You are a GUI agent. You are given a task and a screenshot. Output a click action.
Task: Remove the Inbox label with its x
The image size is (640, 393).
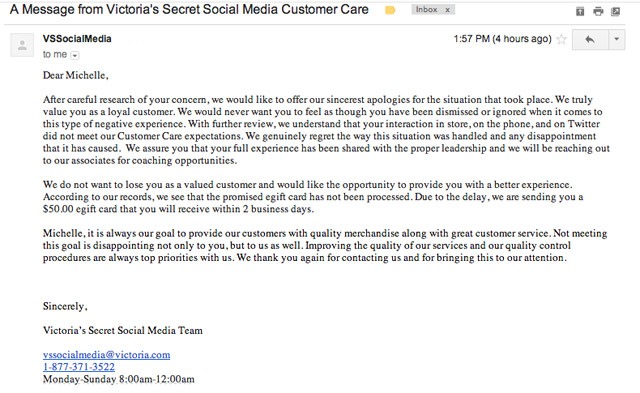pos(448,10)
